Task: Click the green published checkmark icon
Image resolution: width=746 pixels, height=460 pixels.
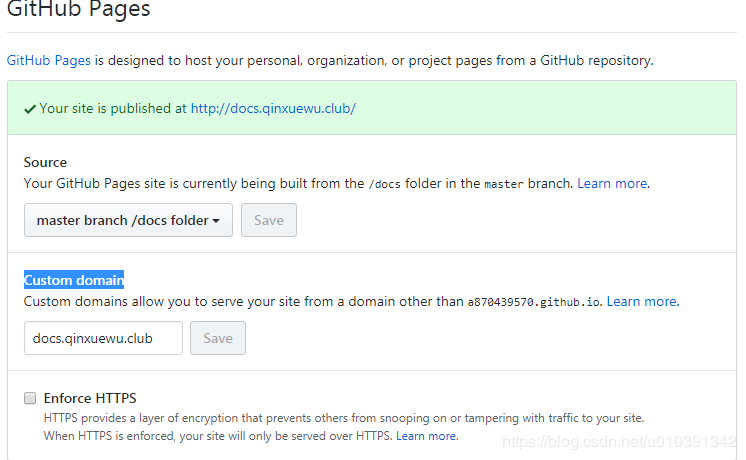Action: [x=30, y=108]
